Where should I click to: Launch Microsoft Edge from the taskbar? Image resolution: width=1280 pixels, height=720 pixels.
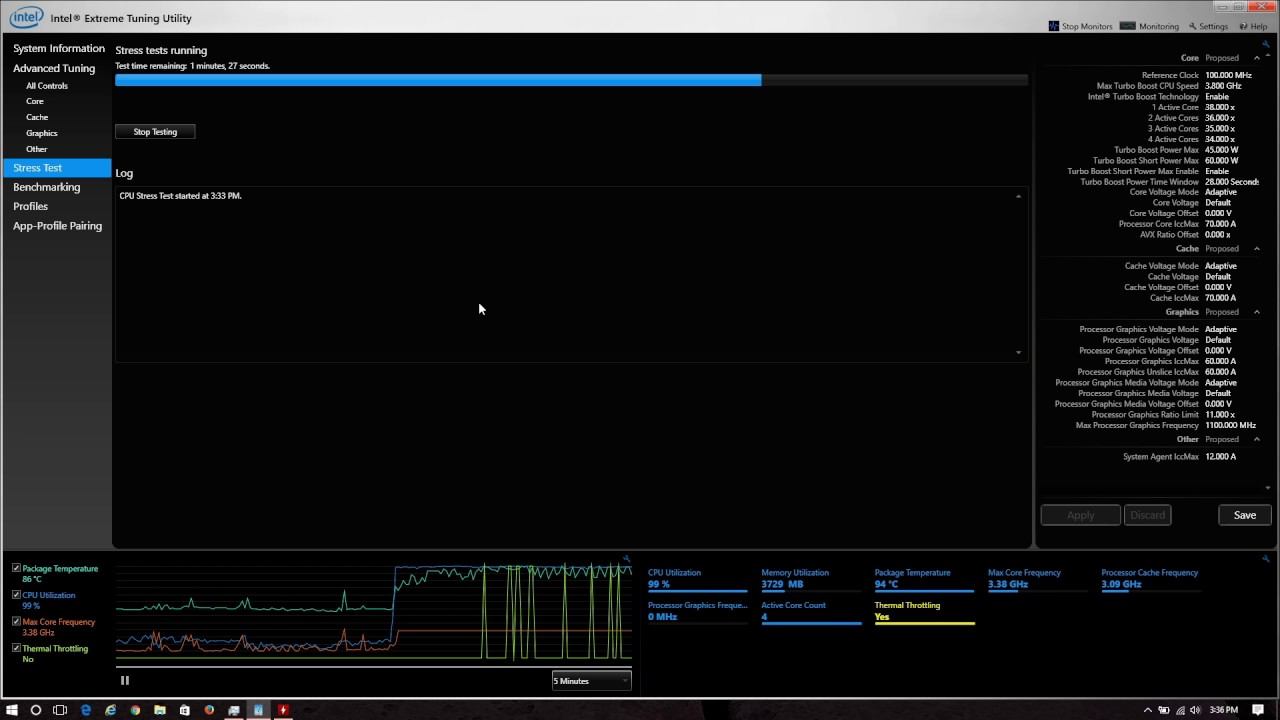86,710
